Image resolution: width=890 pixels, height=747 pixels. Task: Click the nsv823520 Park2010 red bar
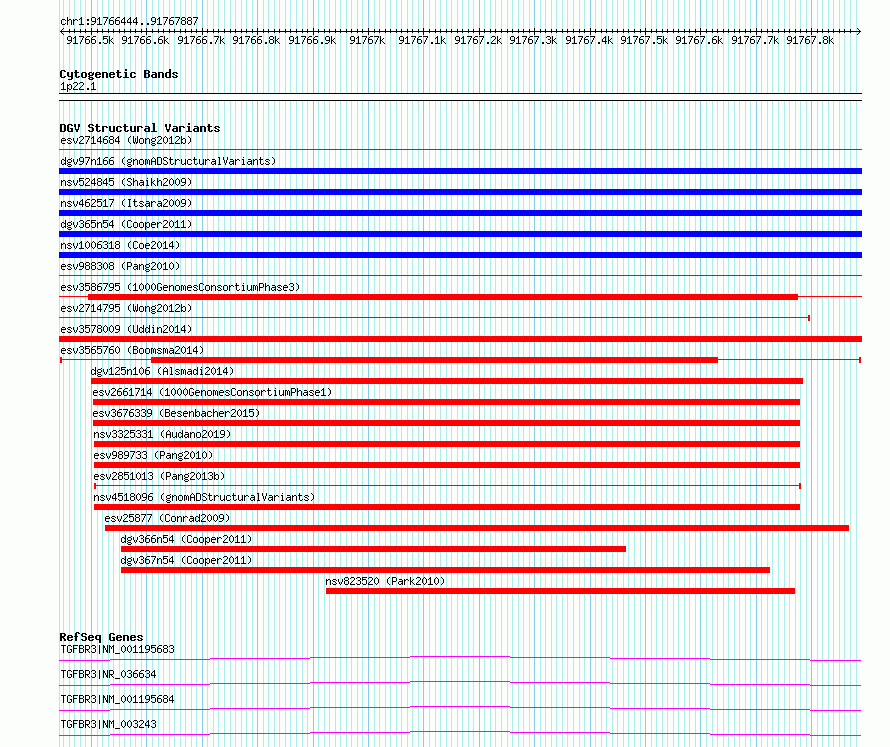click(x=560, y=591)
